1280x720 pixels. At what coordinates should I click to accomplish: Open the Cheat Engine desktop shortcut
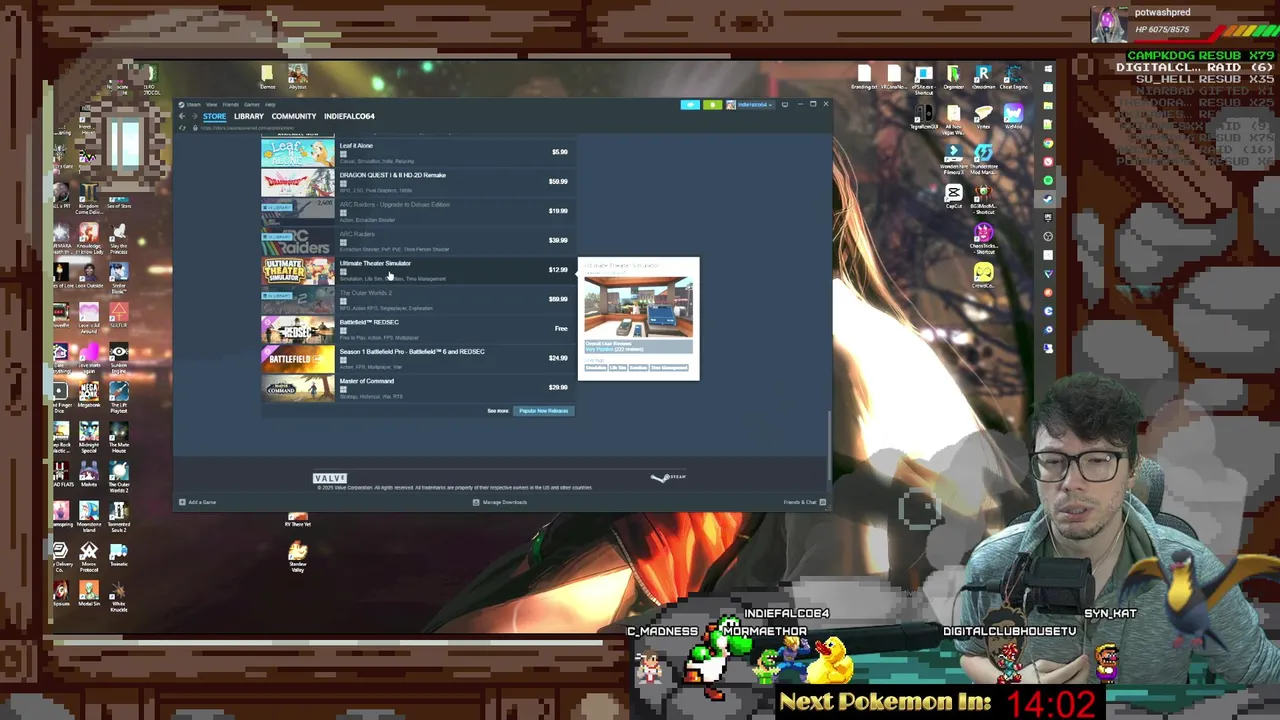coord(1013,78)
